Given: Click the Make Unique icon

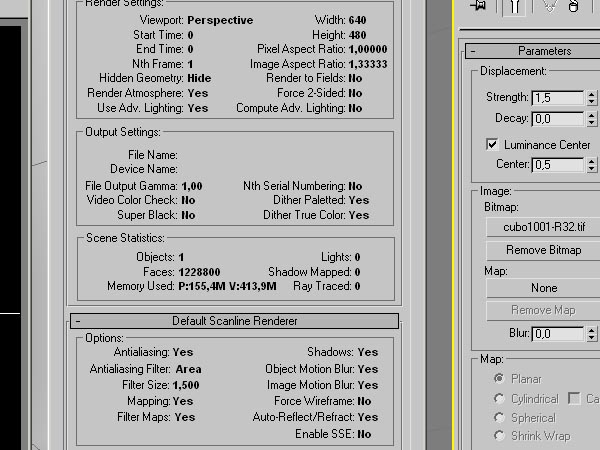Looking at the screenshot, I should (x=549, y=5).
